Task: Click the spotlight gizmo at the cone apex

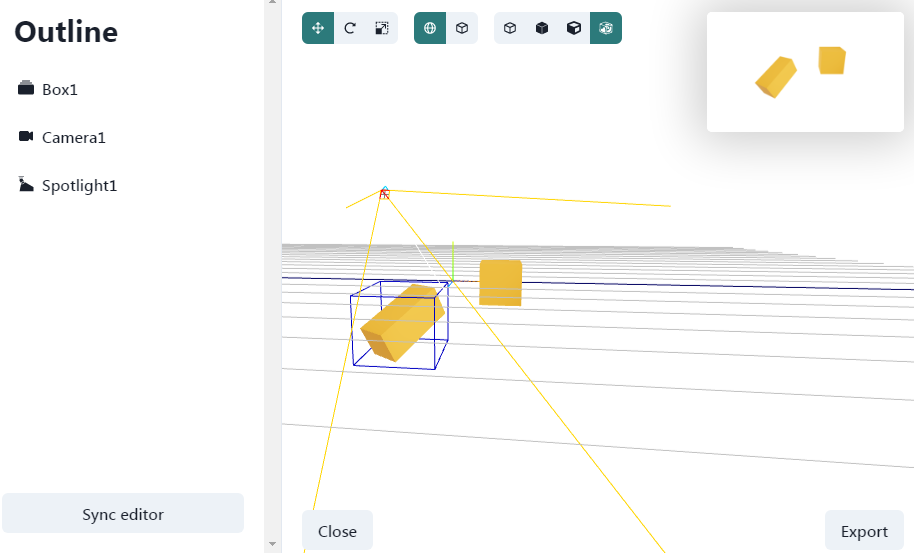Action: pos(384,193)
